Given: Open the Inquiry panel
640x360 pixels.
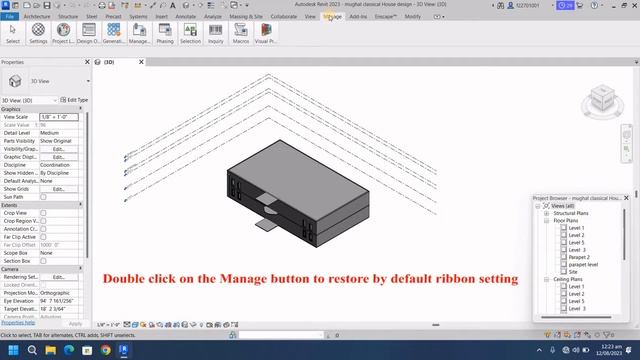Looking at the screenshot, I should point(216,33).
